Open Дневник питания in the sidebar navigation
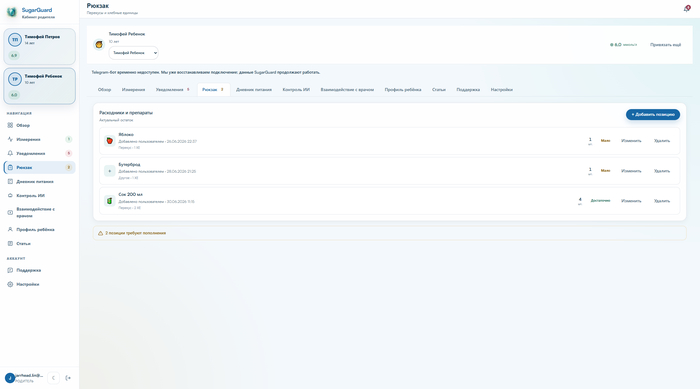Image resolution: width=700 pixels, height=389 pixels. click(40, 181)
